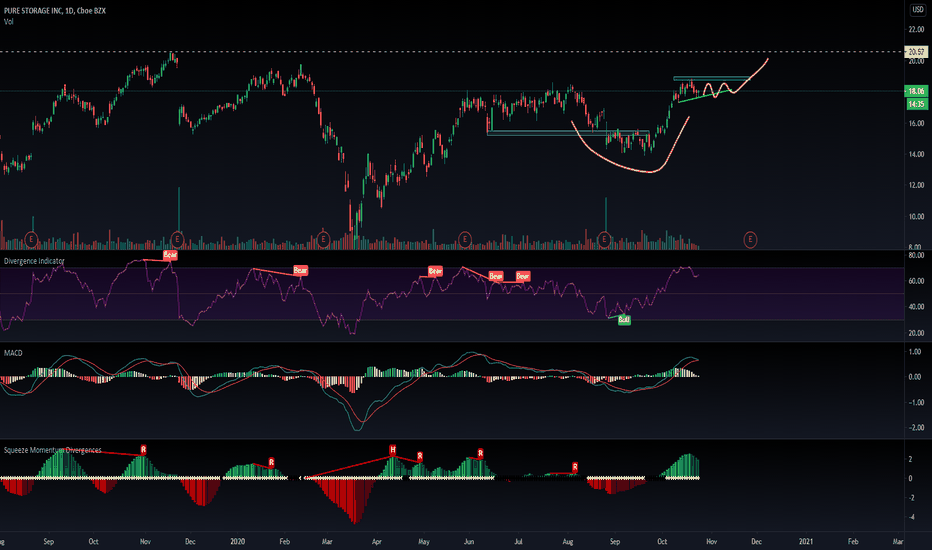Click the earnings E marker in late February 2020
The width and height of the screenshot is (932, 550).
(323, 240)
